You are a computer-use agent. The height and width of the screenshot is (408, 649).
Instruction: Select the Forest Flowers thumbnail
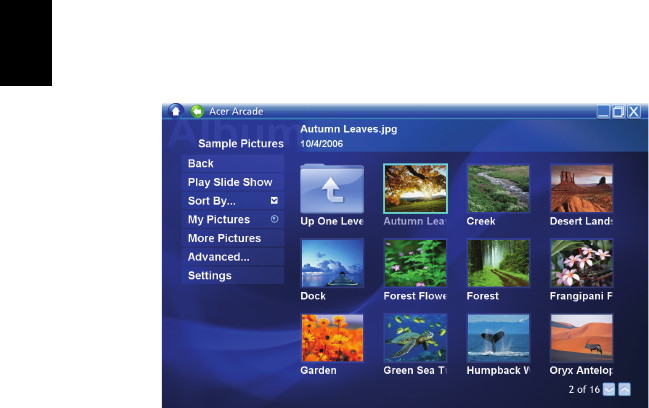tap(416, 263)
